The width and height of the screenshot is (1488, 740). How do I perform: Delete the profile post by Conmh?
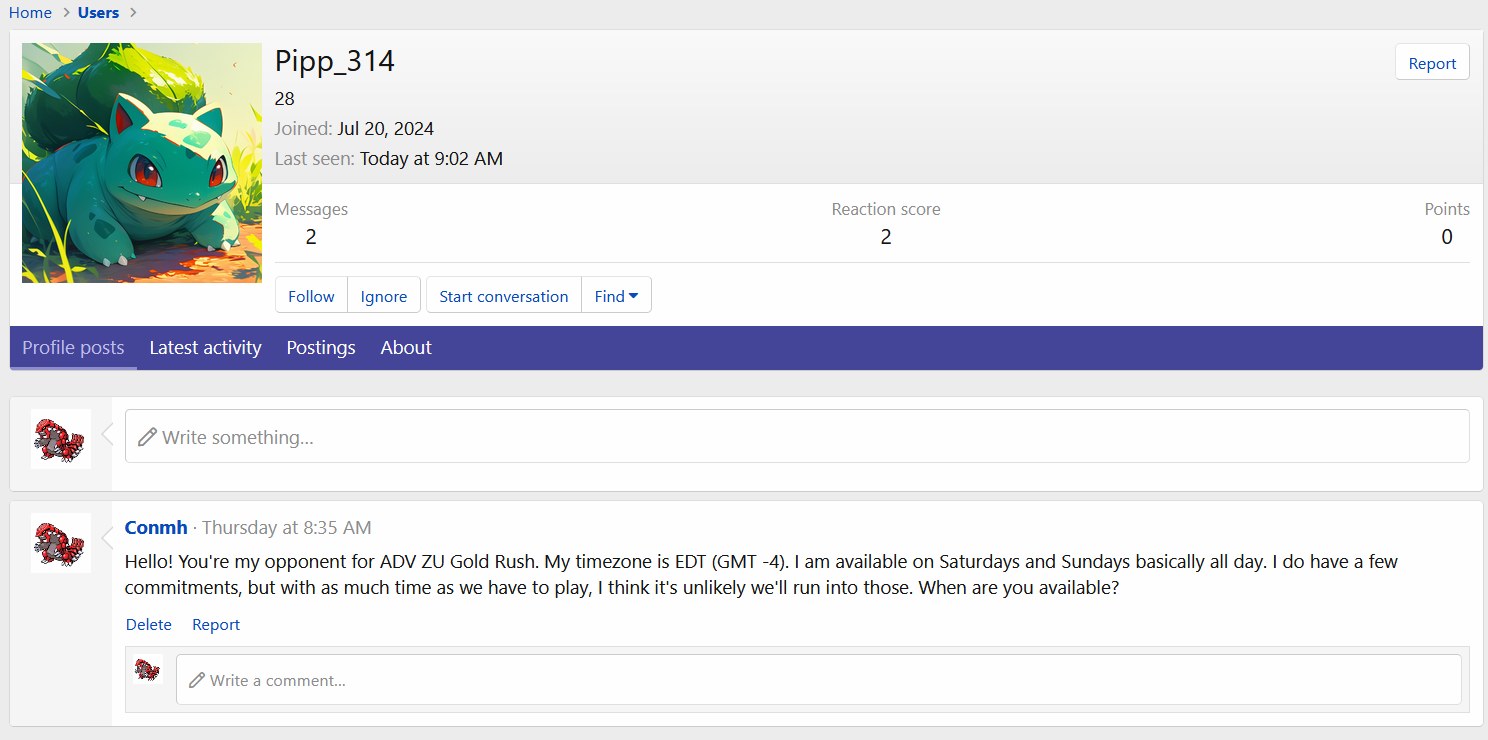[x=148, y=624]
